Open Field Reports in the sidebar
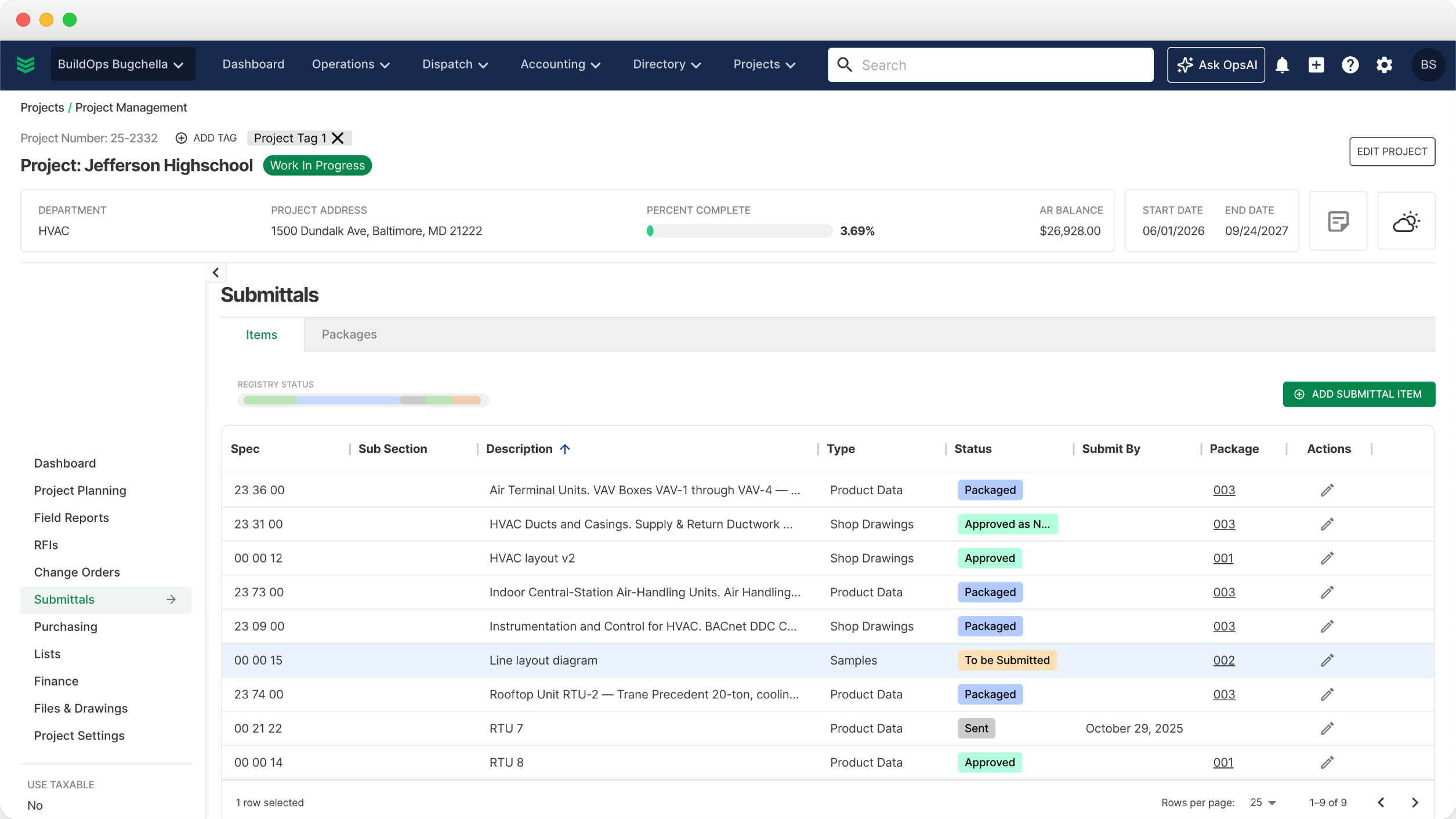Screen dimensions: 1456x819 pos(71,518)
